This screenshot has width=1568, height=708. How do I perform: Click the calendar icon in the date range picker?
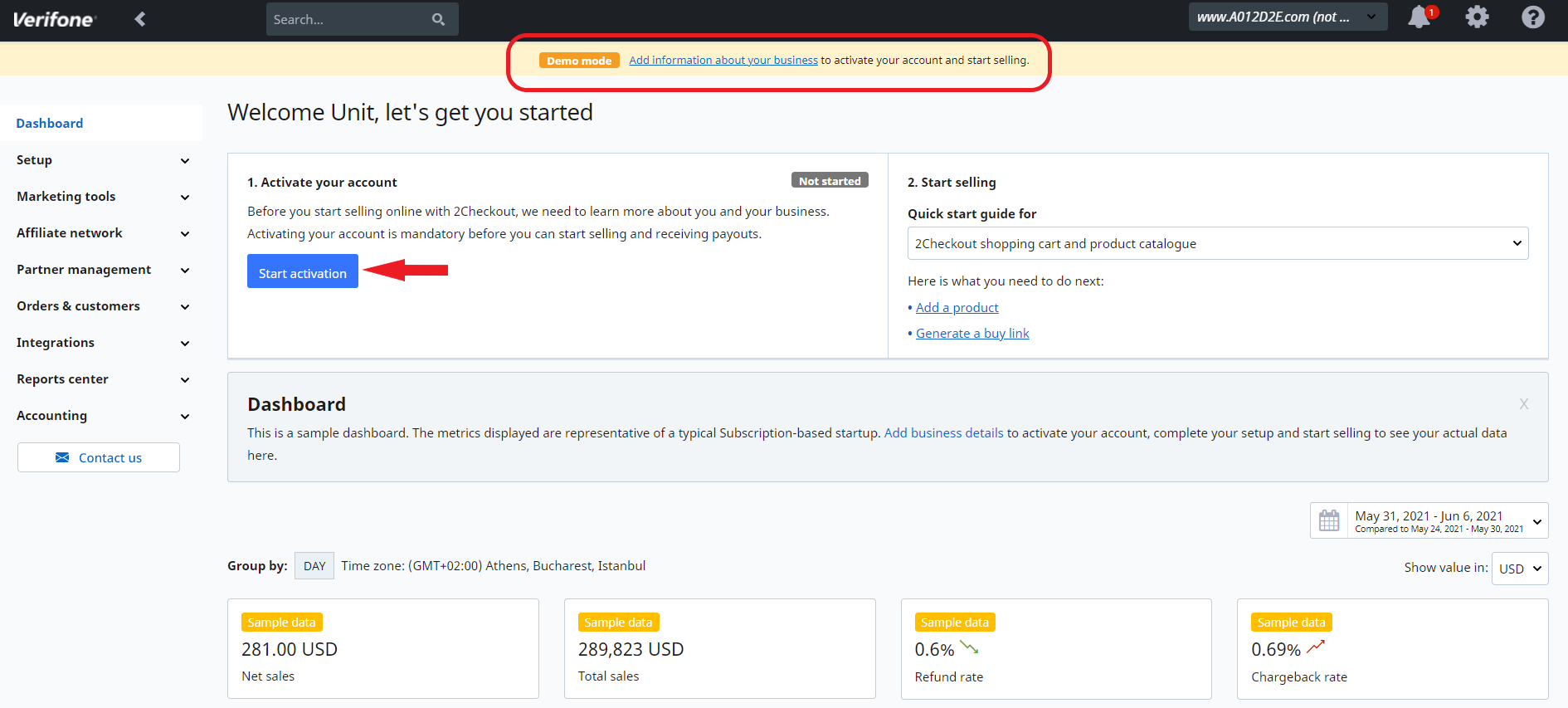(1329, 520)
